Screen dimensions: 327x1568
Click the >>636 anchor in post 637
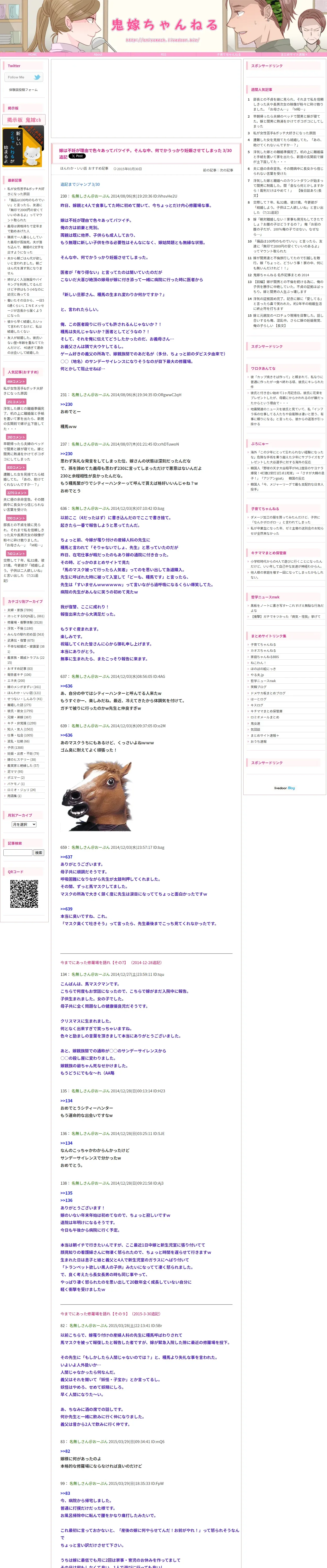[66, 686]
